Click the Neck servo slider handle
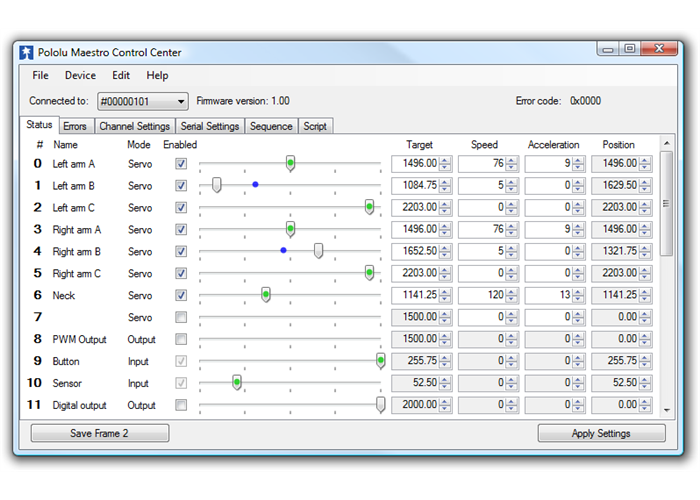 click(x=266, y=294)
